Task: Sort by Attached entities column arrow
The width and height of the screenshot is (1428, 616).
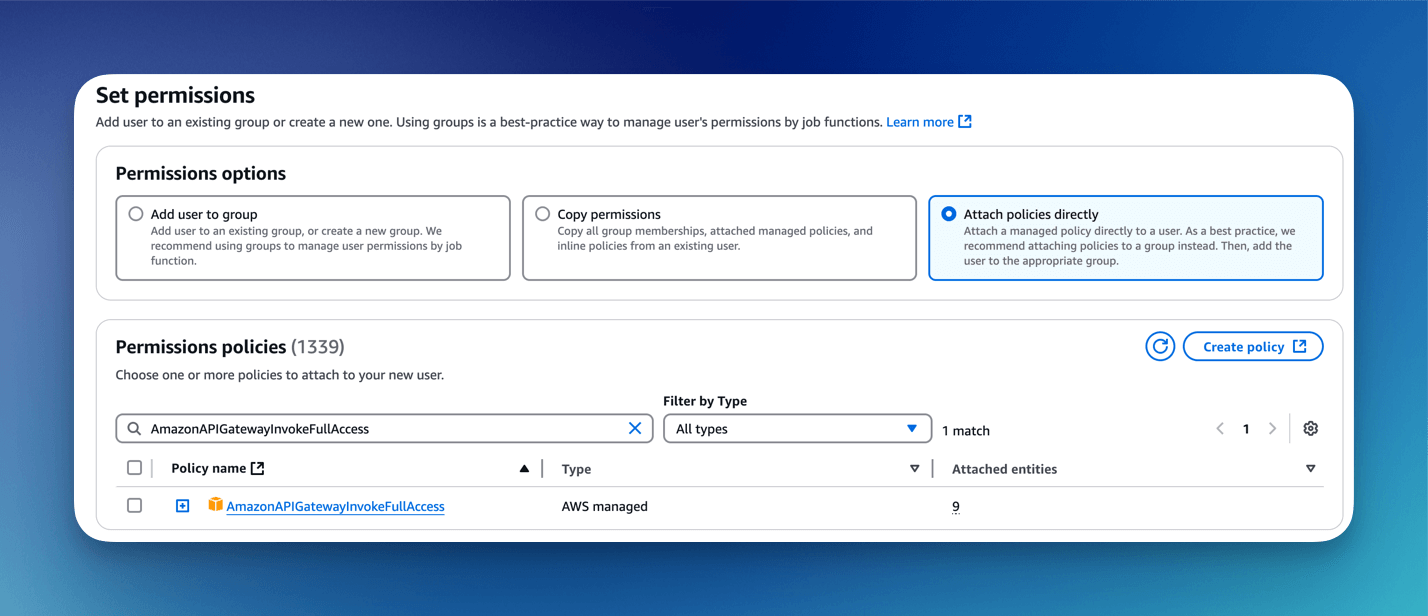Action: 1310,469
